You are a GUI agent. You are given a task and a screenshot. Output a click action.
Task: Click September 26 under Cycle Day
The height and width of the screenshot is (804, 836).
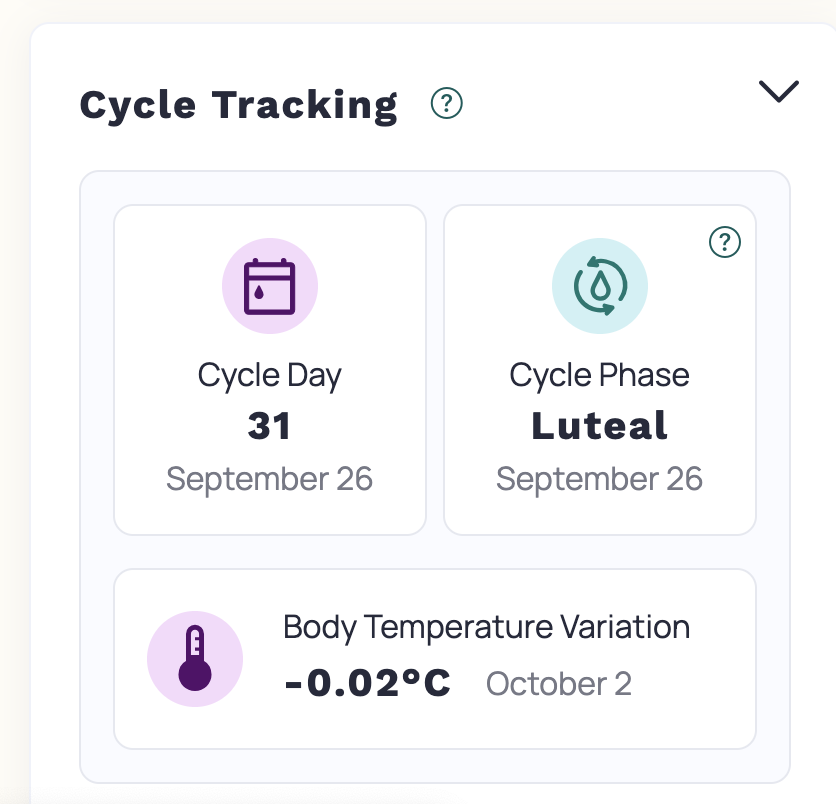coord(270,478)
